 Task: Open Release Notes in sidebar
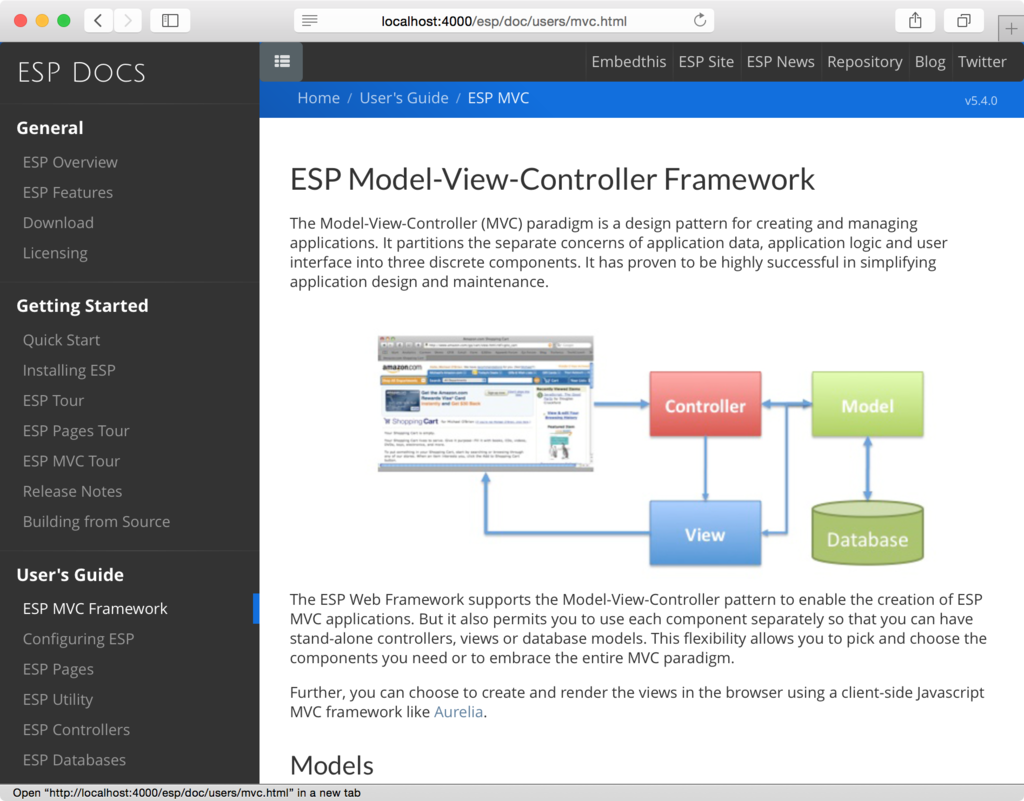[72, 492]
